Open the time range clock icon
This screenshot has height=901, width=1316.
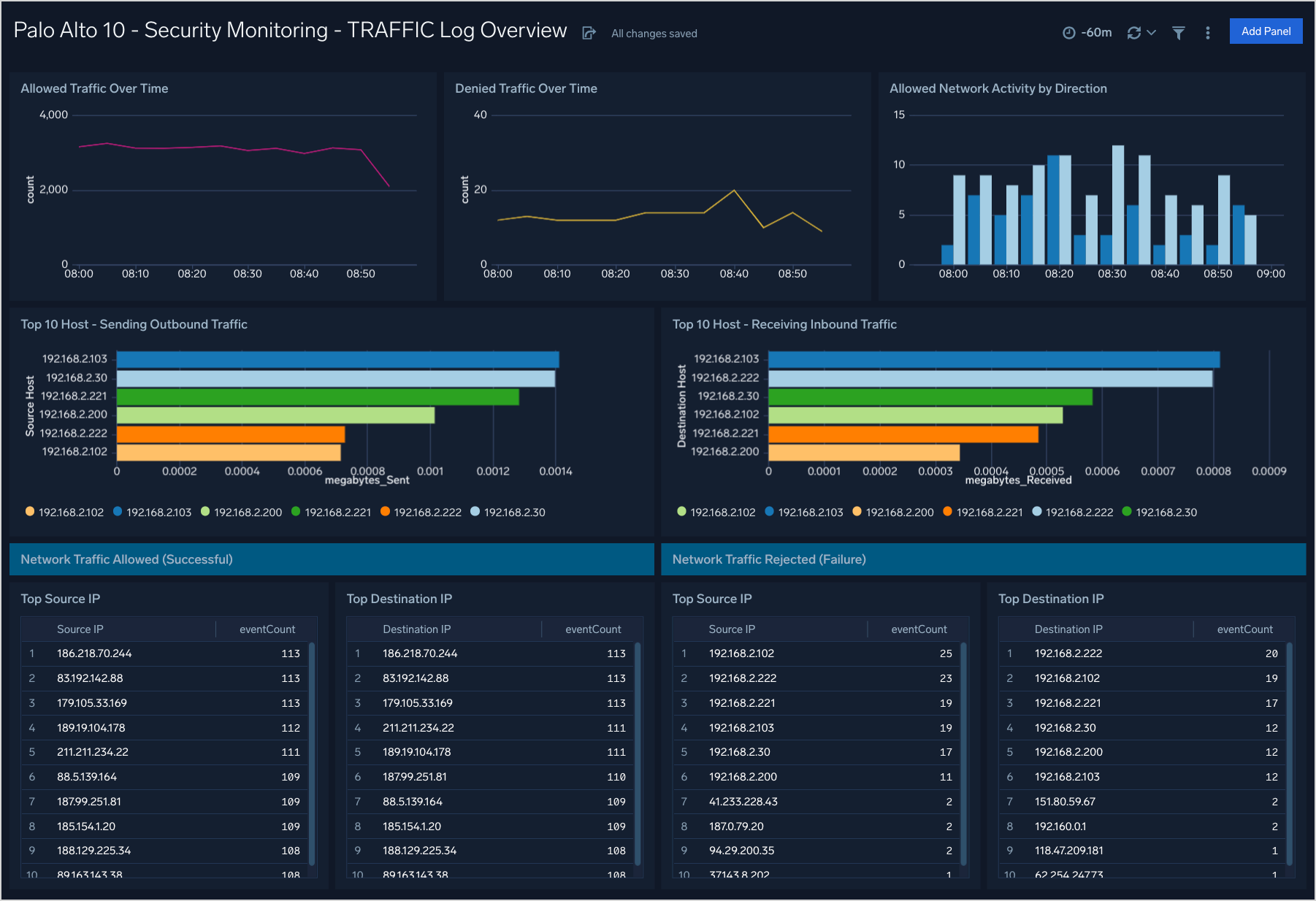click(x=1068, y=32)
